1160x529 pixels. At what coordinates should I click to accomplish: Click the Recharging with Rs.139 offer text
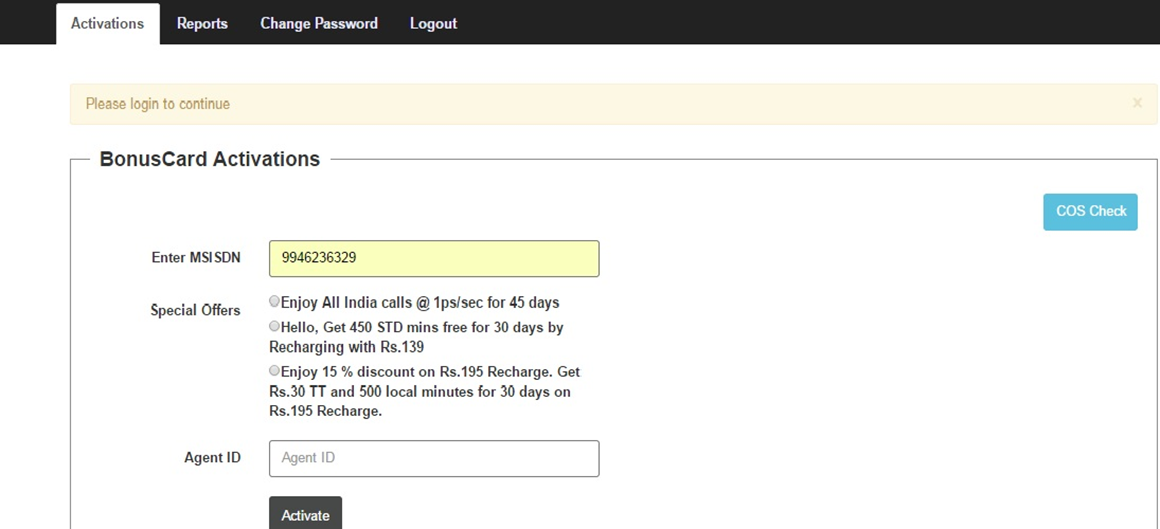[x=346, y=347]
